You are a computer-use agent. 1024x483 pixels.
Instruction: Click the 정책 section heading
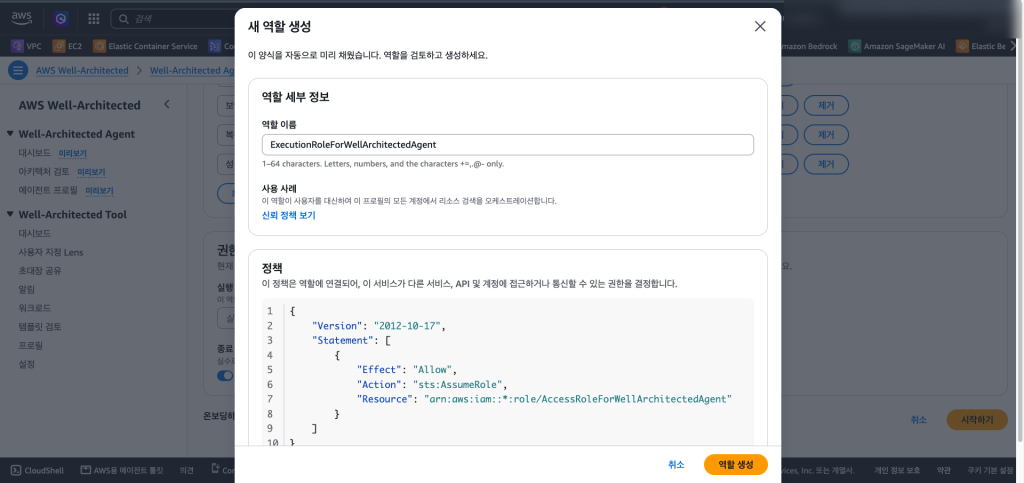coord(273,268)
